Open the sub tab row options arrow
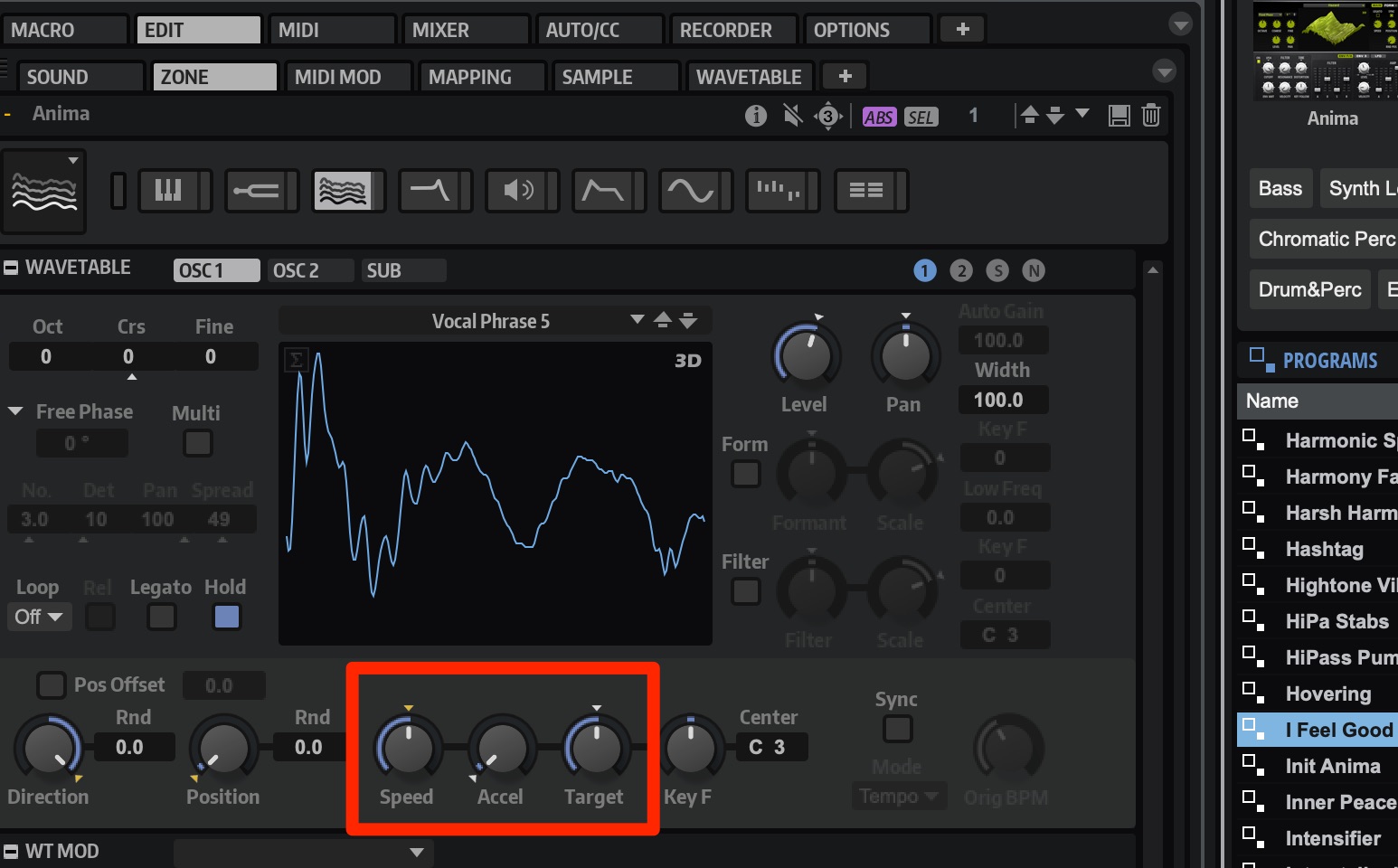This screenshot has width=1398, height=868. 1165,71
